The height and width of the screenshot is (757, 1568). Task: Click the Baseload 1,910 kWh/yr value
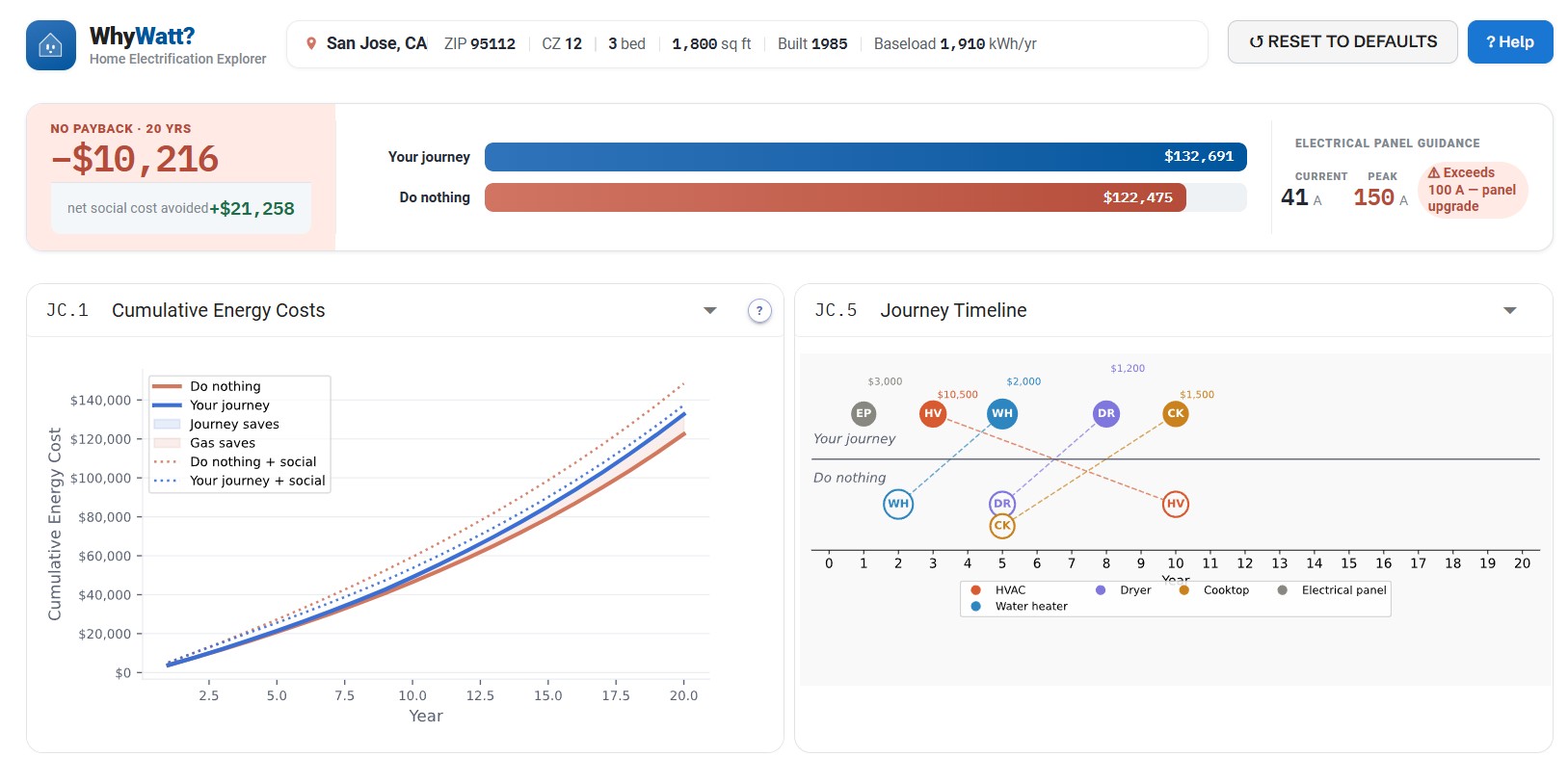tap(955, 43)
